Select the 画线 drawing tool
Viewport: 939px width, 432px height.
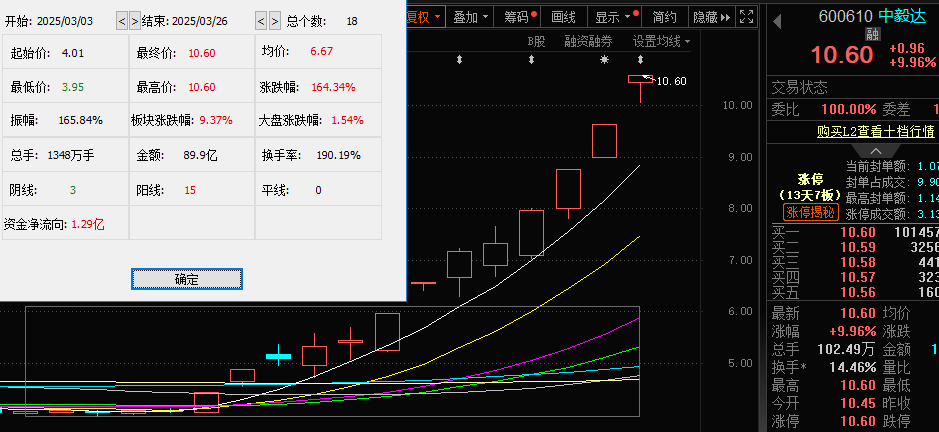click(563, 17)
